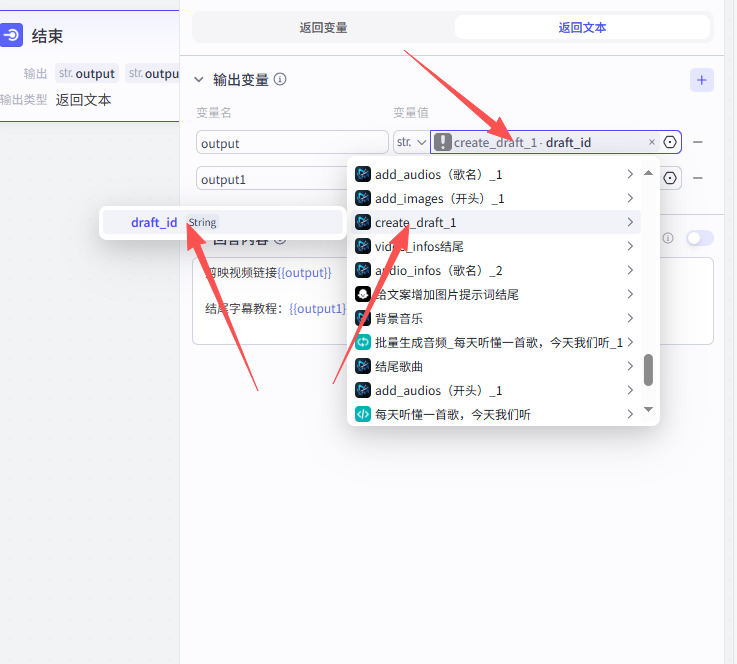Remove the output1 variable row
This screenshot has width=737, height=664.
tap(698, 178)
